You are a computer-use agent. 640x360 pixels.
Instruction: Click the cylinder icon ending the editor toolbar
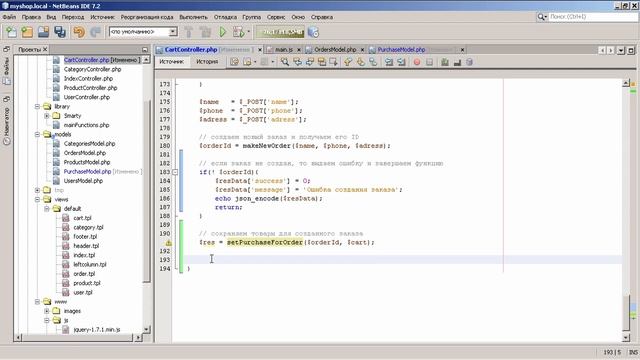tap(469, 62)
